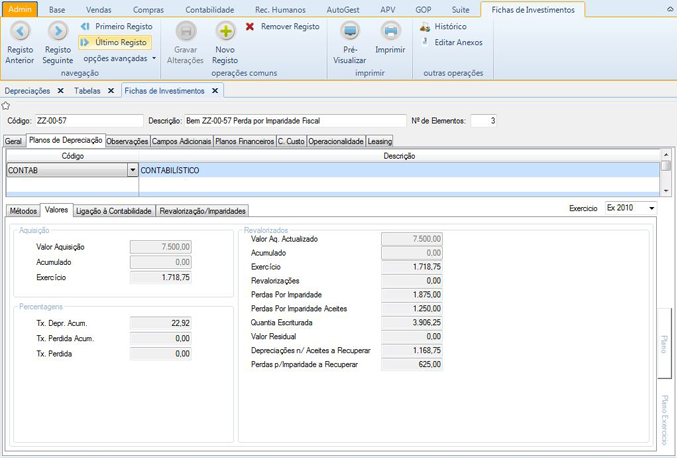Close the Tabelas document tab
The width and height of the screenshot is (677, 458).
[109, 91]
